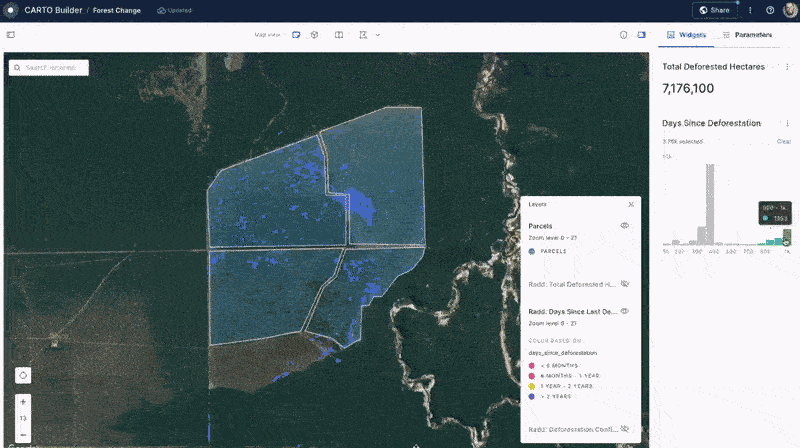The width and height of the screenshot is (800, 448).
Task: Hide the Parcels layer
Action: pyautogui.click(x=624, y=226)
